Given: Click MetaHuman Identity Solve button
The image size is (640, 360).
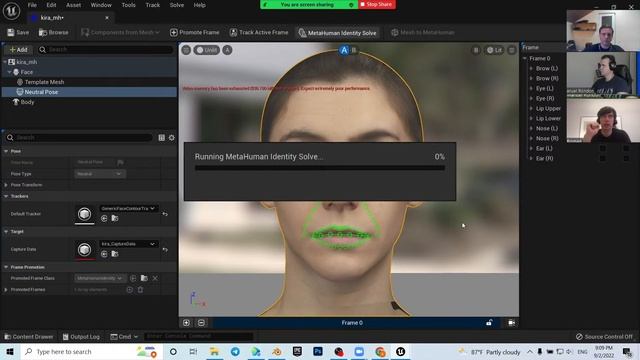Looking at the screenshot, I should coord(337,33).
